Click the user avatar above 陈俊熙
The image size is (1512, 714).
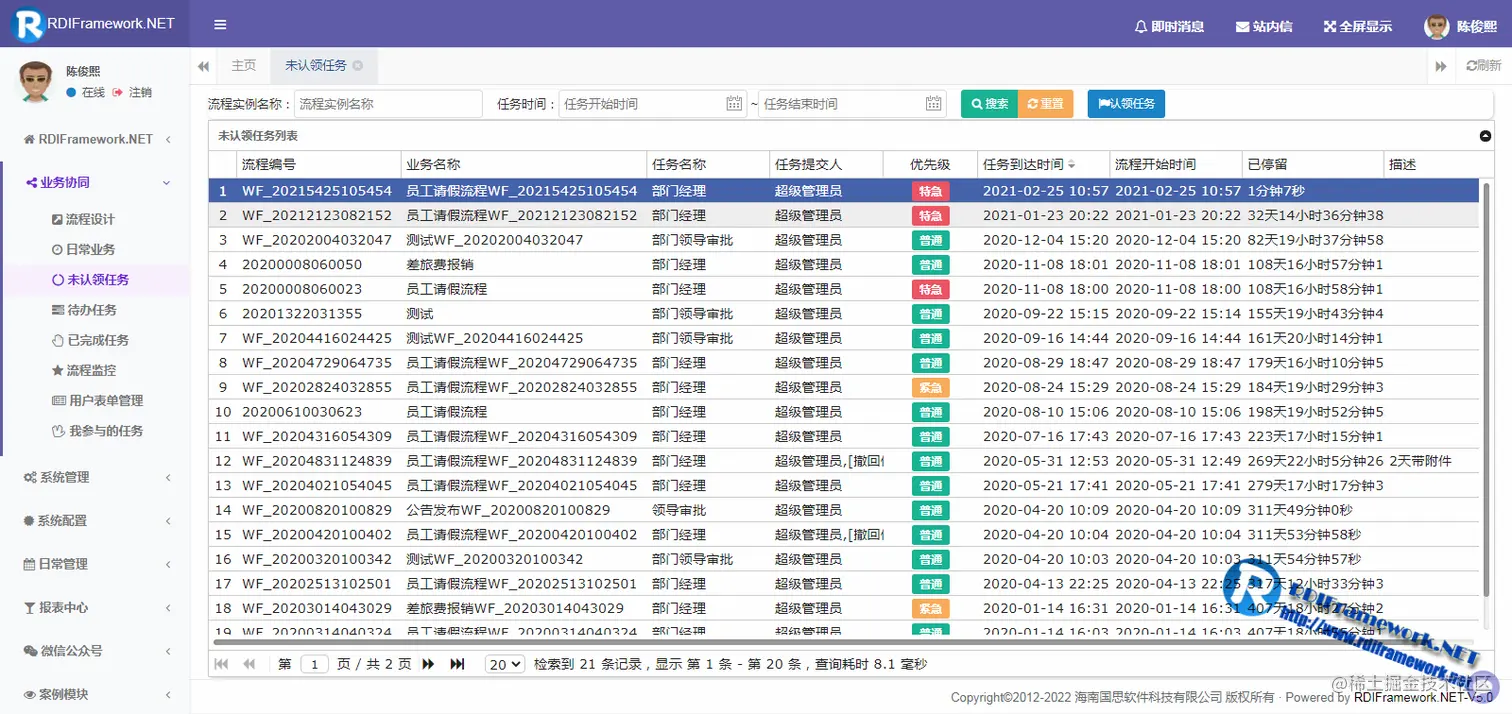(x=35, y=82)
